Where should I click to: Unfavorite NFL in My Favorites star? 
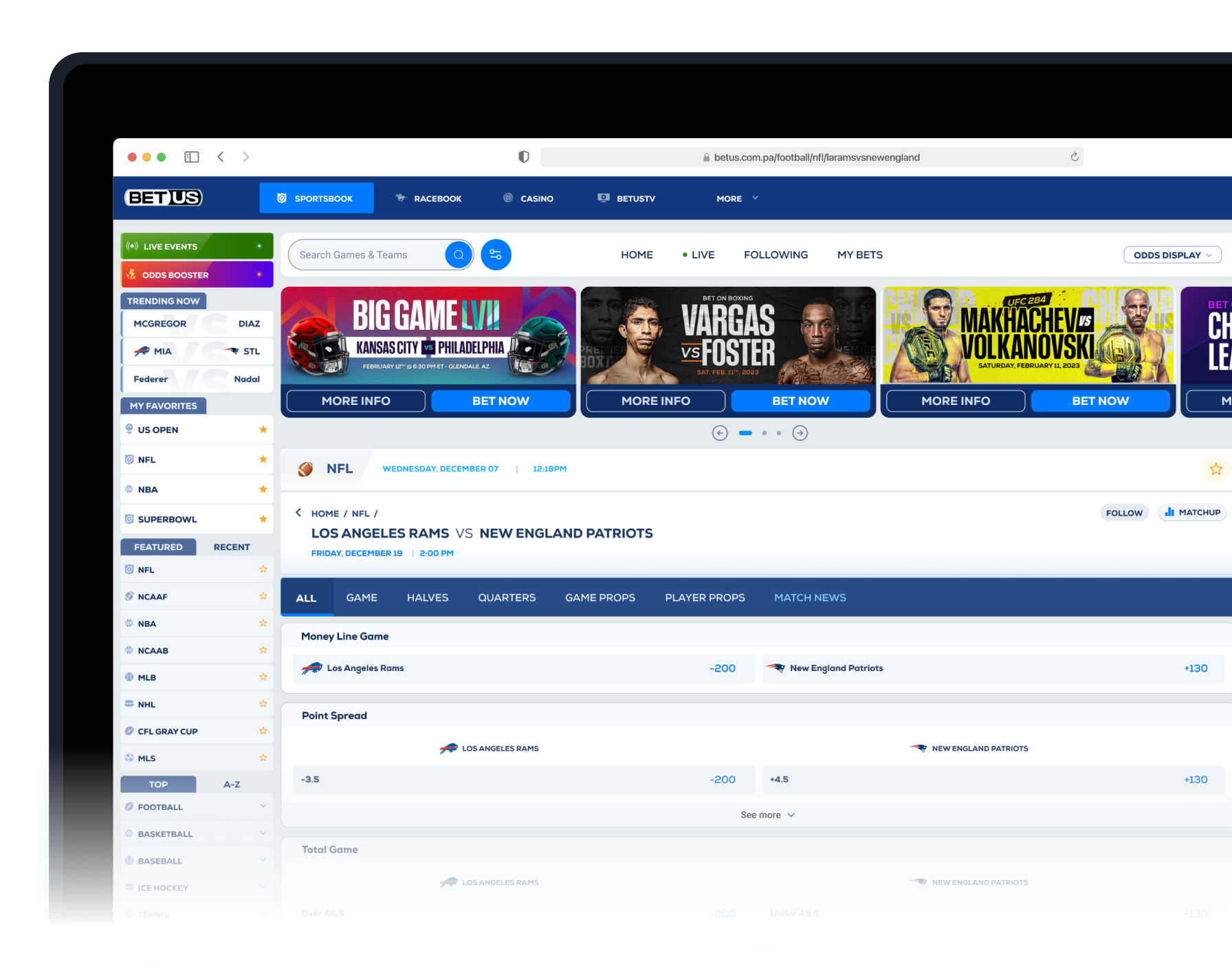point(263,459)
